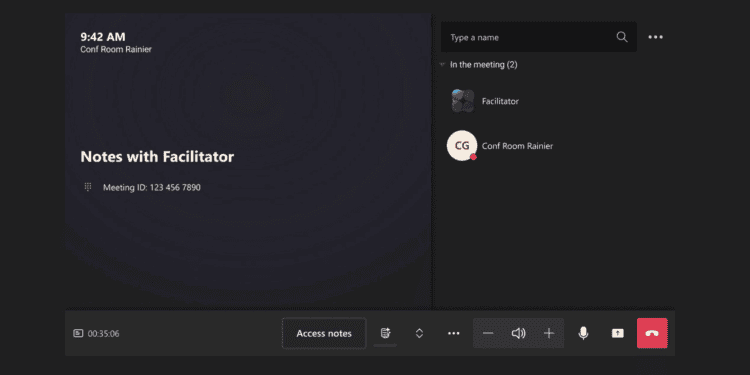Click the share content icon
This screenshot has height=375, width=750.
tap(618, 333)
